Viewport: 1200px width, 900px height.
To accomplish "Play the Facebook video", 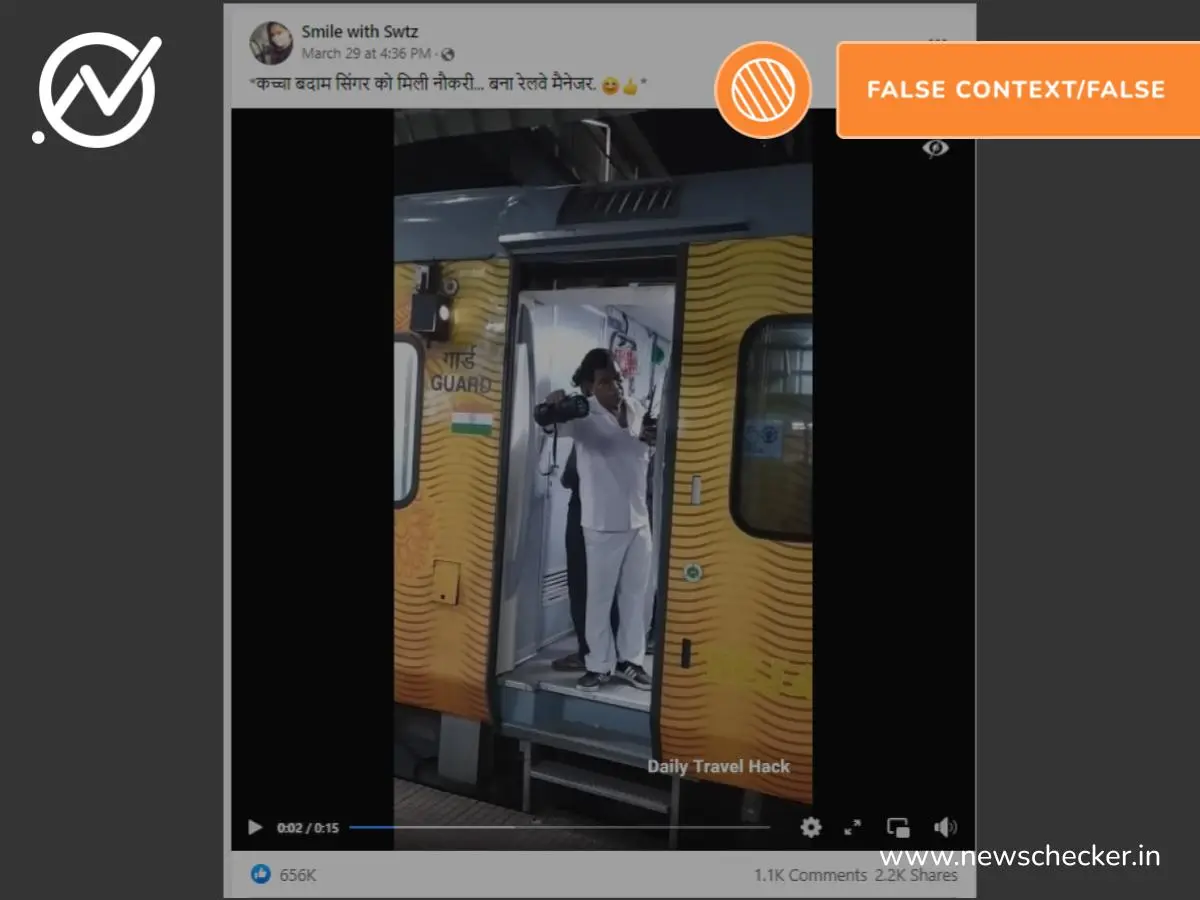I will (x=255, y=828).
